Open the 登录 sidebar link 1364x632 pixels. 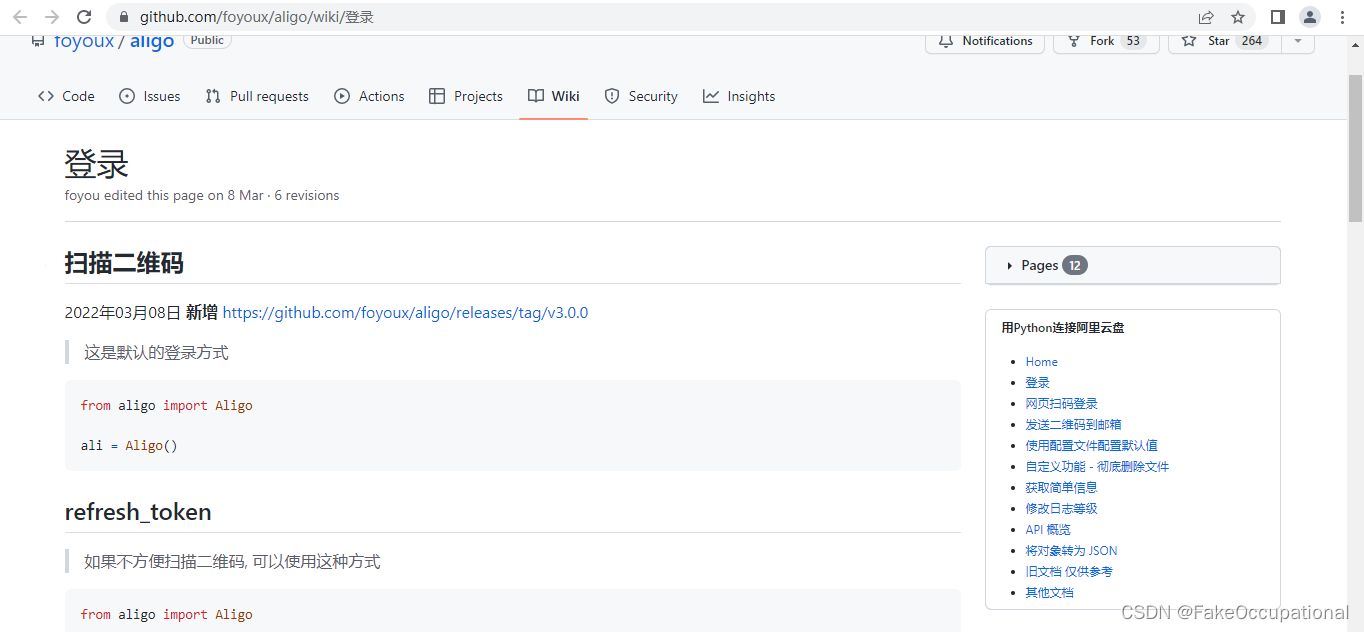[1037, 383]
